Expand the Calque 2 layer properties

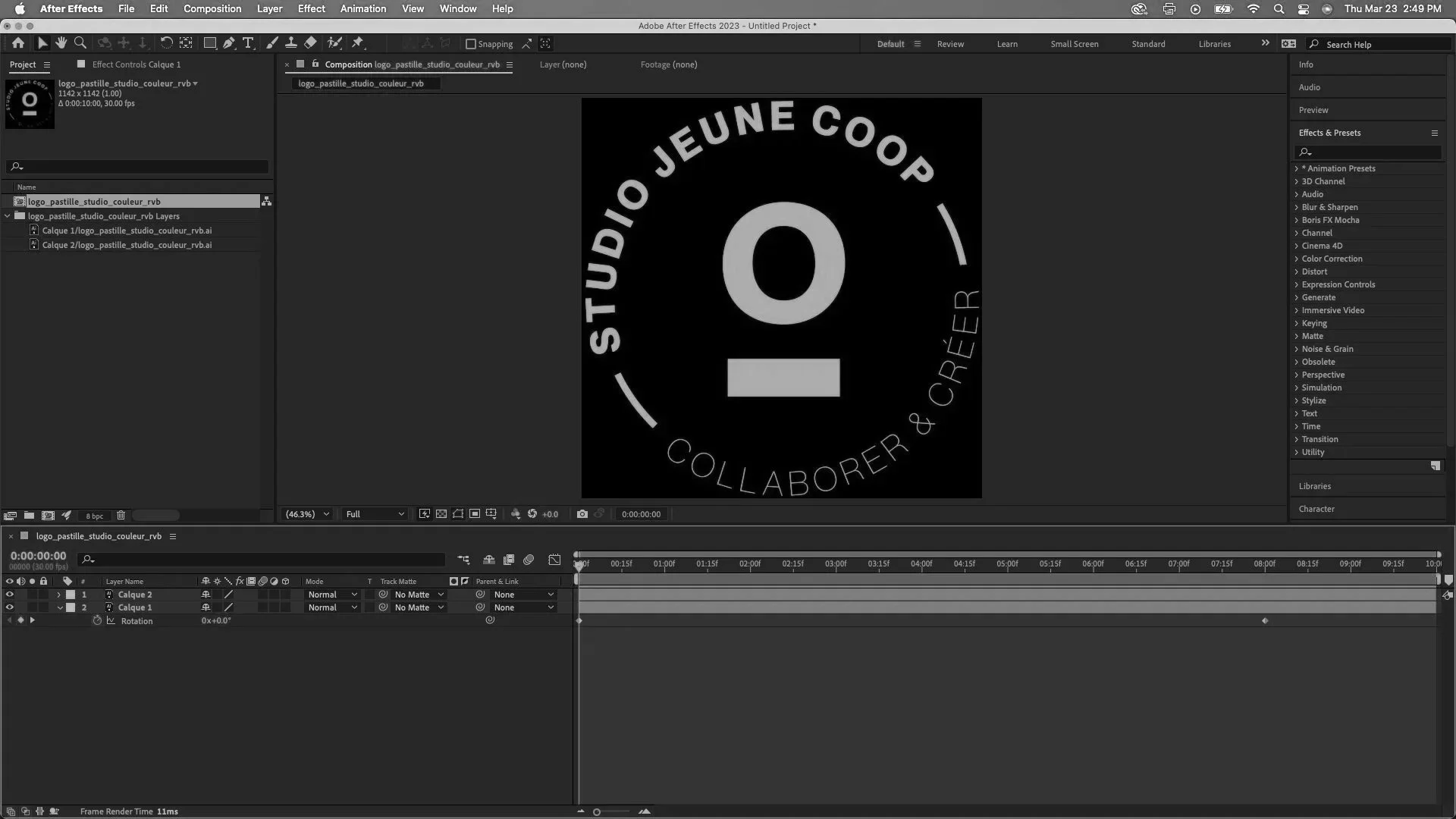point(59,595)
